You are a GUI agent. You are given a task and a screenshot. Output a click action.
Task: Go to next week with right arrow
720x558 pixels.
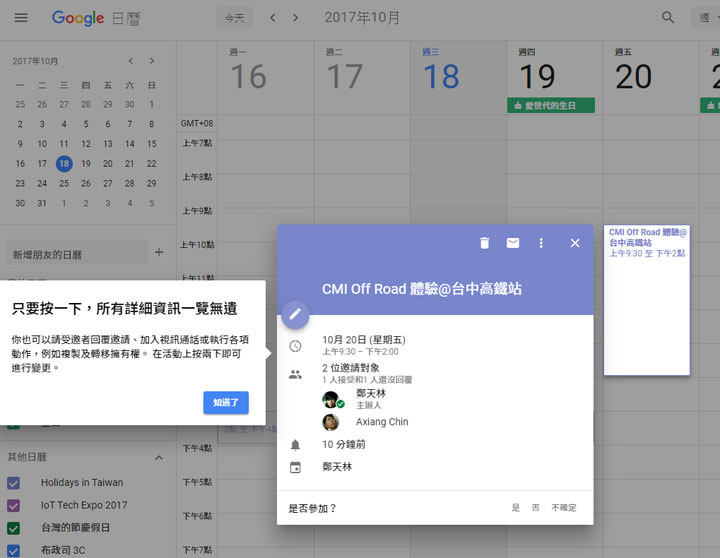pos(295,18)
